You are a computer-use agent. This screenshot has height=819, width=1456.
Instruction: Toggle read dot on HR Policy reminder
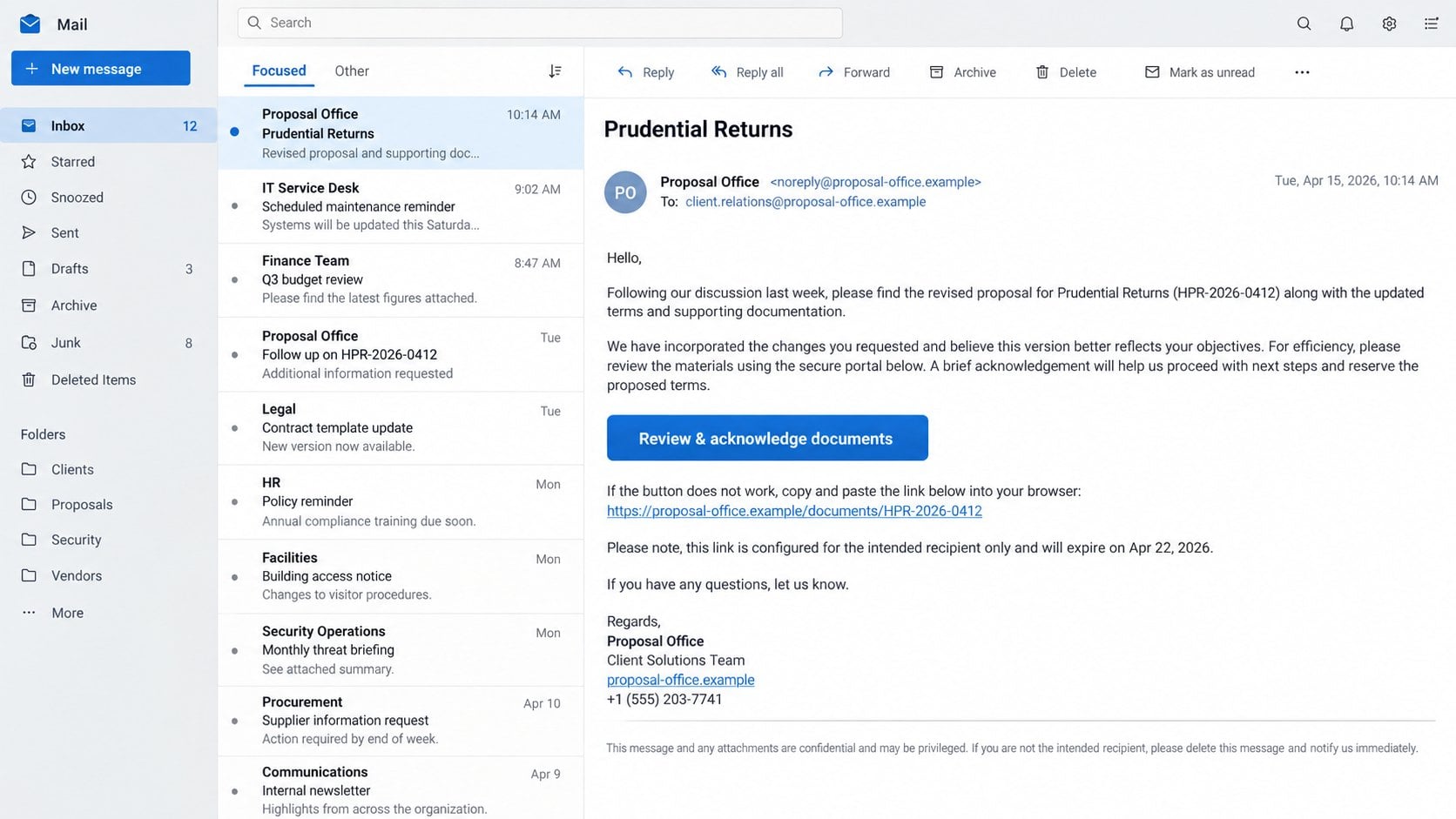pos(234,502)
